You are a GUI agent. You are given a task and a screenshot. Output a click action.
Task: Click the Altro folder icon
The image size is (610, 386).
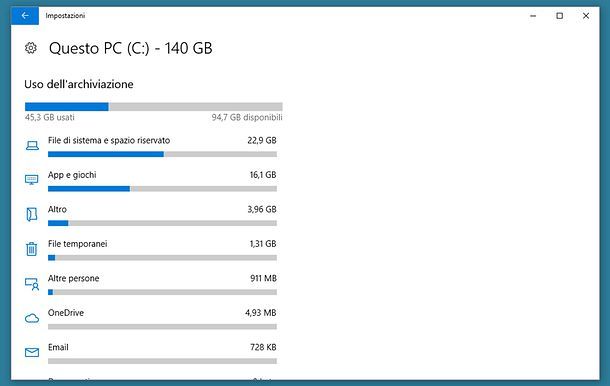coord(32,214)
